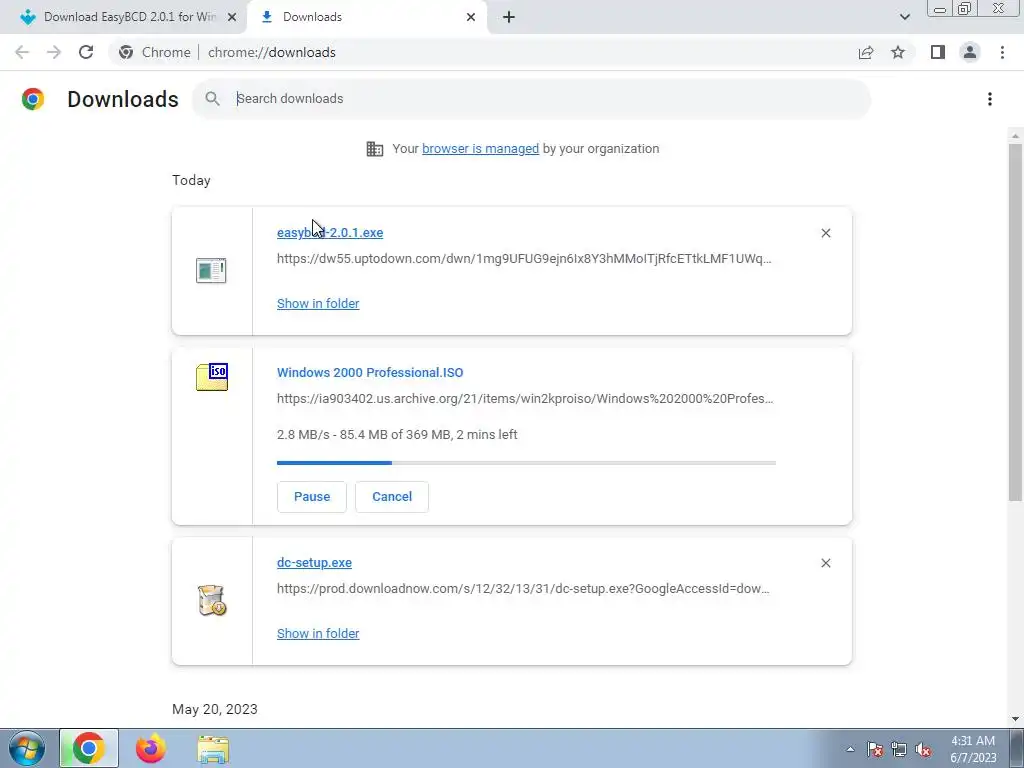Click the Action Center flag tray icon
This screenshot has width=1024, height=768.
[x=875, y=749]
